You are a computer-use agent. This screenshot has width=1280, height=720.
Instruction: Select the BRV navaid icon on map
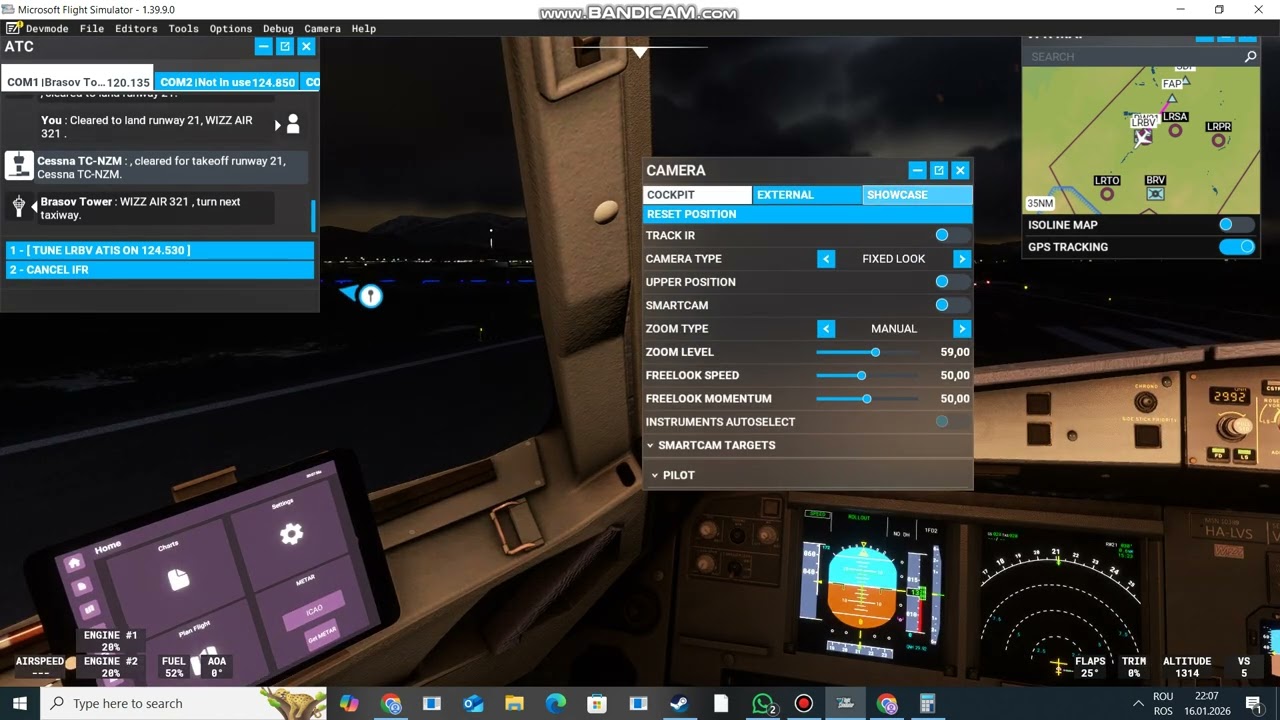pyautogui.click(x=1156, y=194)
